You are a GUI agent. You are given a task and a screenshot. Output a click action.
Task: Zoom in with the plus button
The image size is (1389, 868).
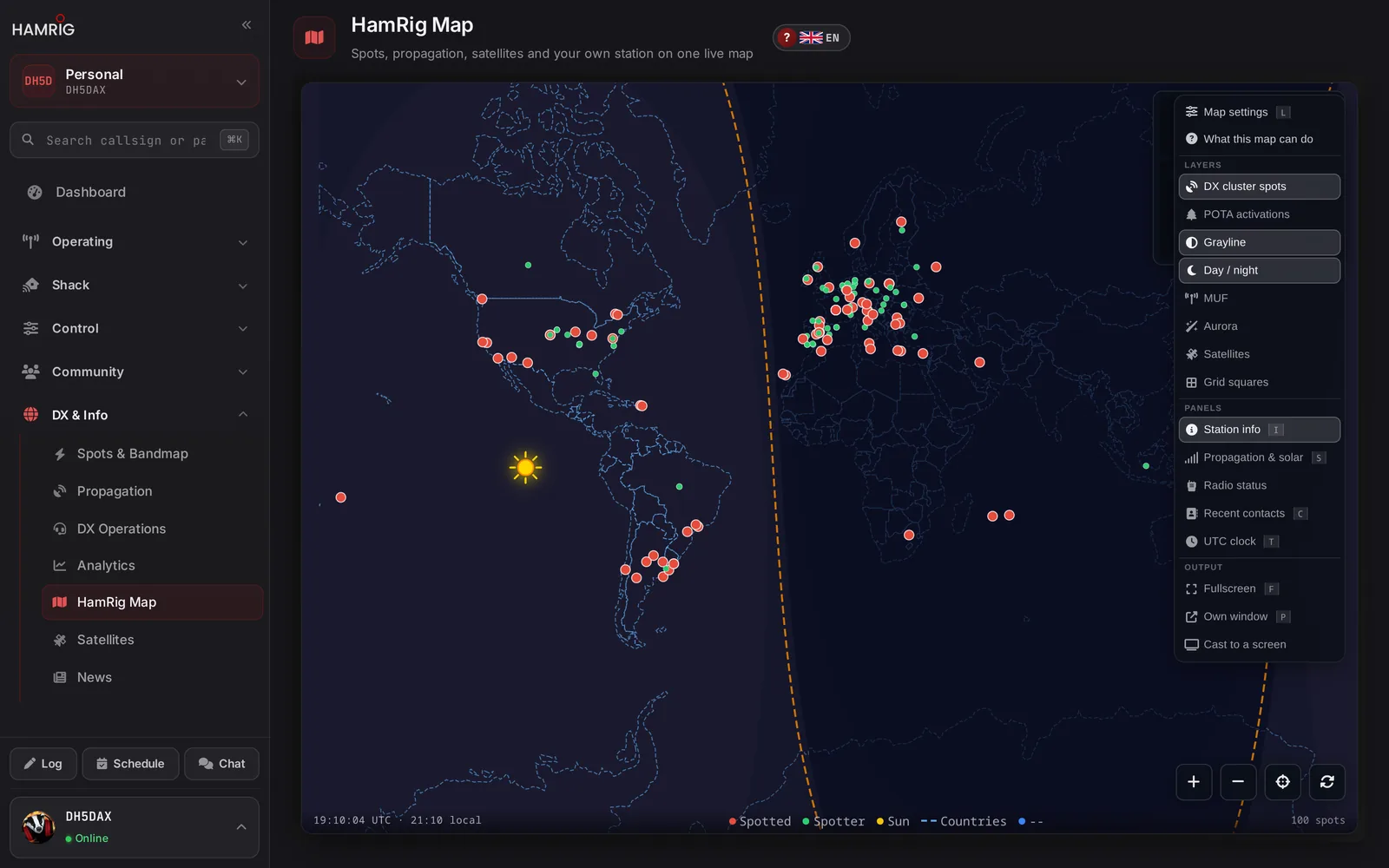(1194, 782)
